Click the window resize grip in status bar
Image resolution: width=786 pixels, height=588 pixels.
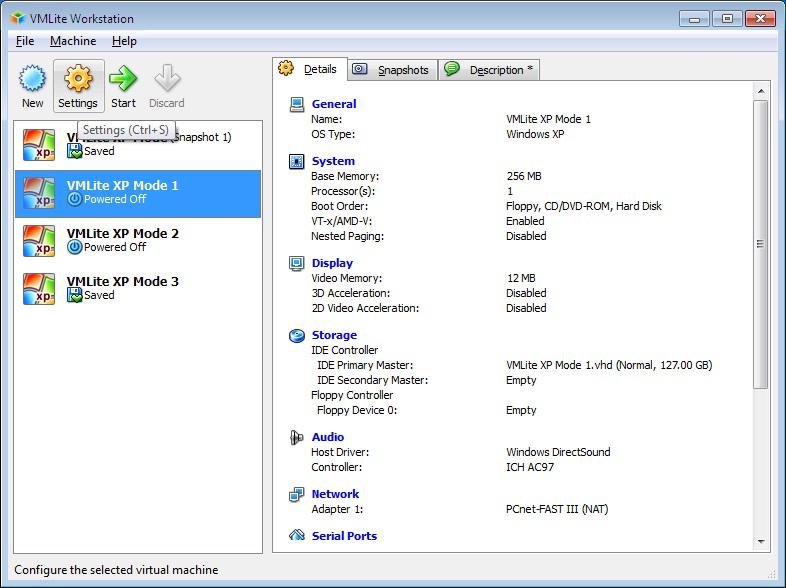coord(772,573)
